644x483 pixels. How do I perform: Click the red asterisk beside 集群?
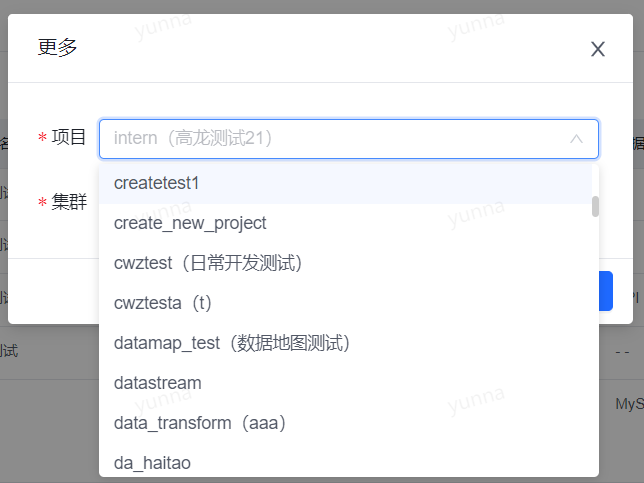[42, 202]
